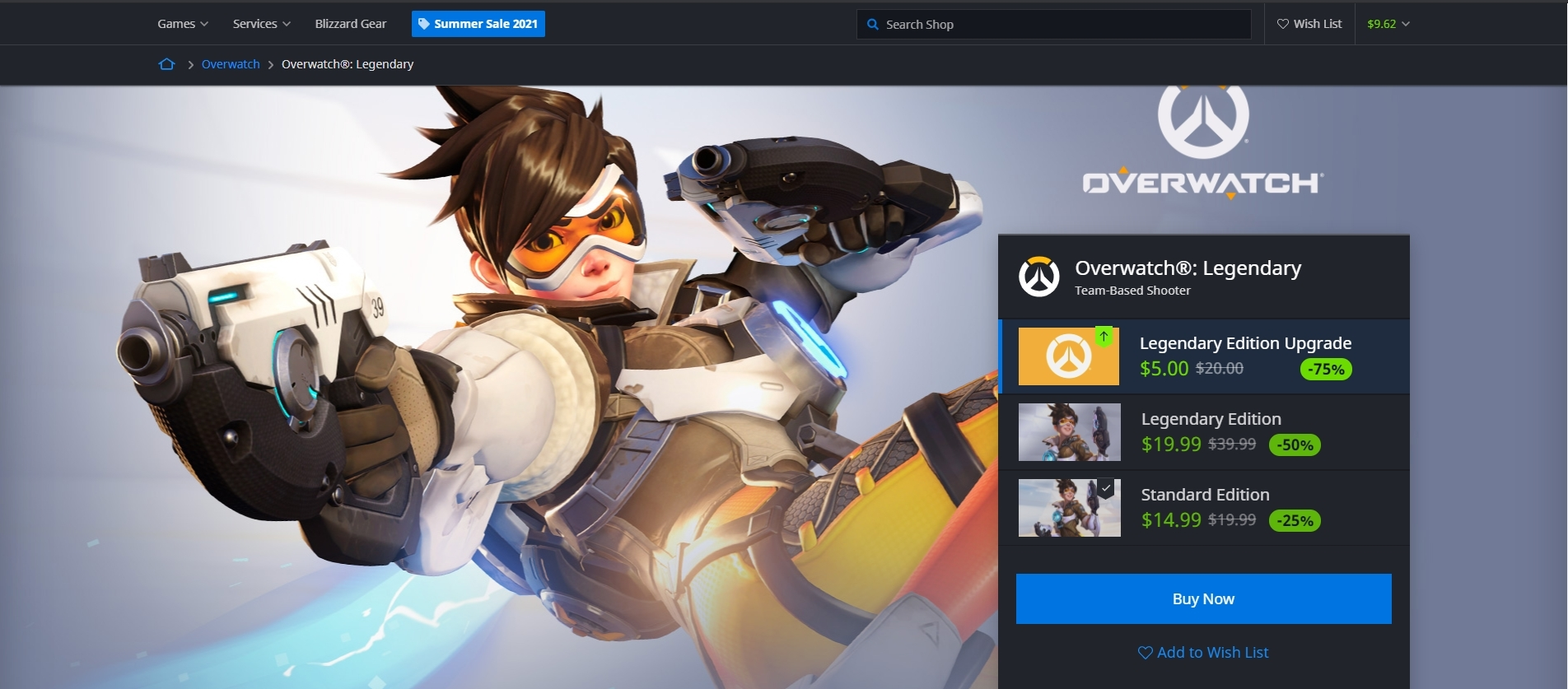1568x689 pixels.
Task: Open the Wish List page
Action: tap(1309, 24)
